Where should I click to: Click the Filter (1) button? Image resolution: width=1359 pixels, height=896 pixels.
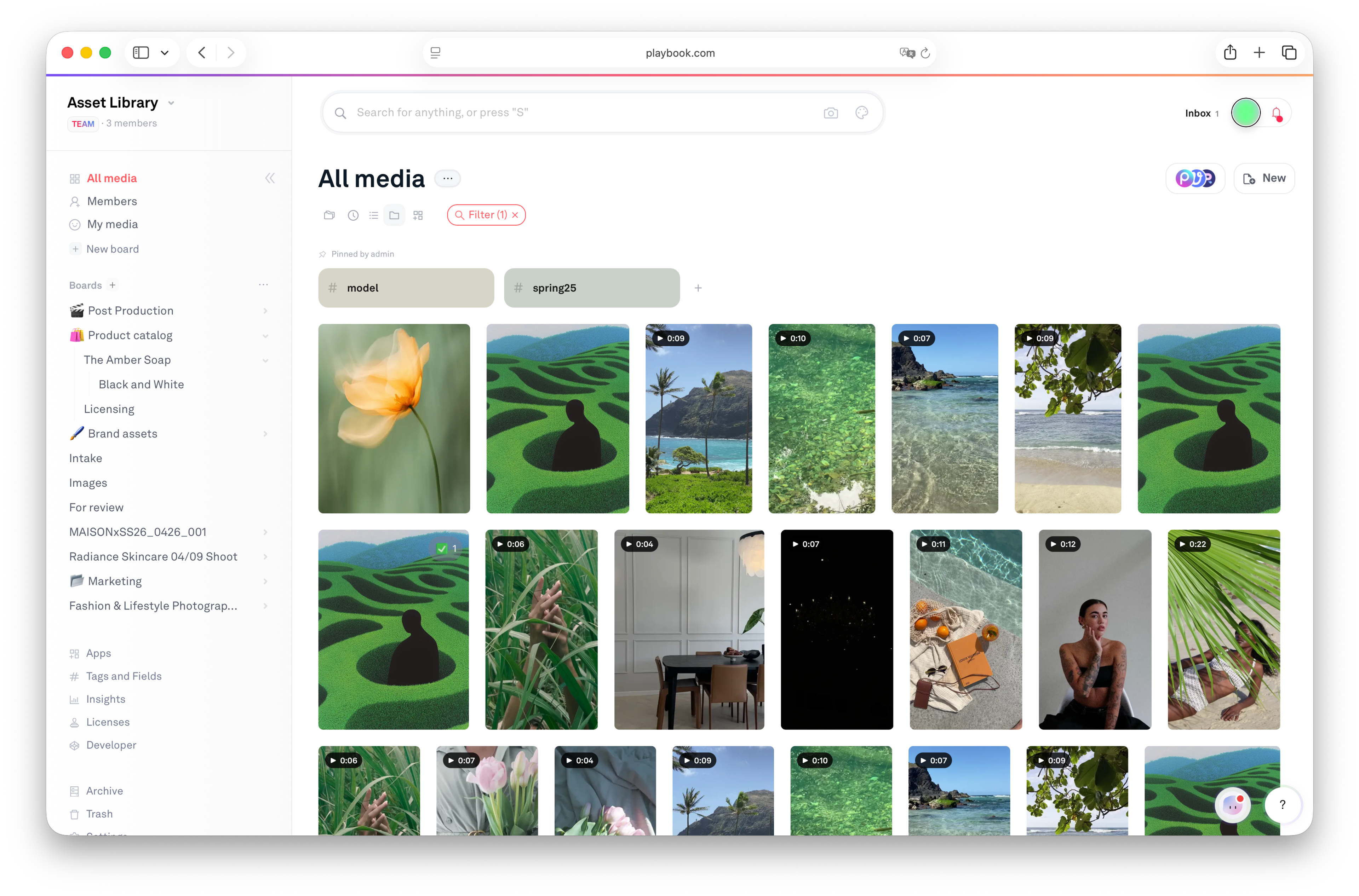(x=487, y=215)
